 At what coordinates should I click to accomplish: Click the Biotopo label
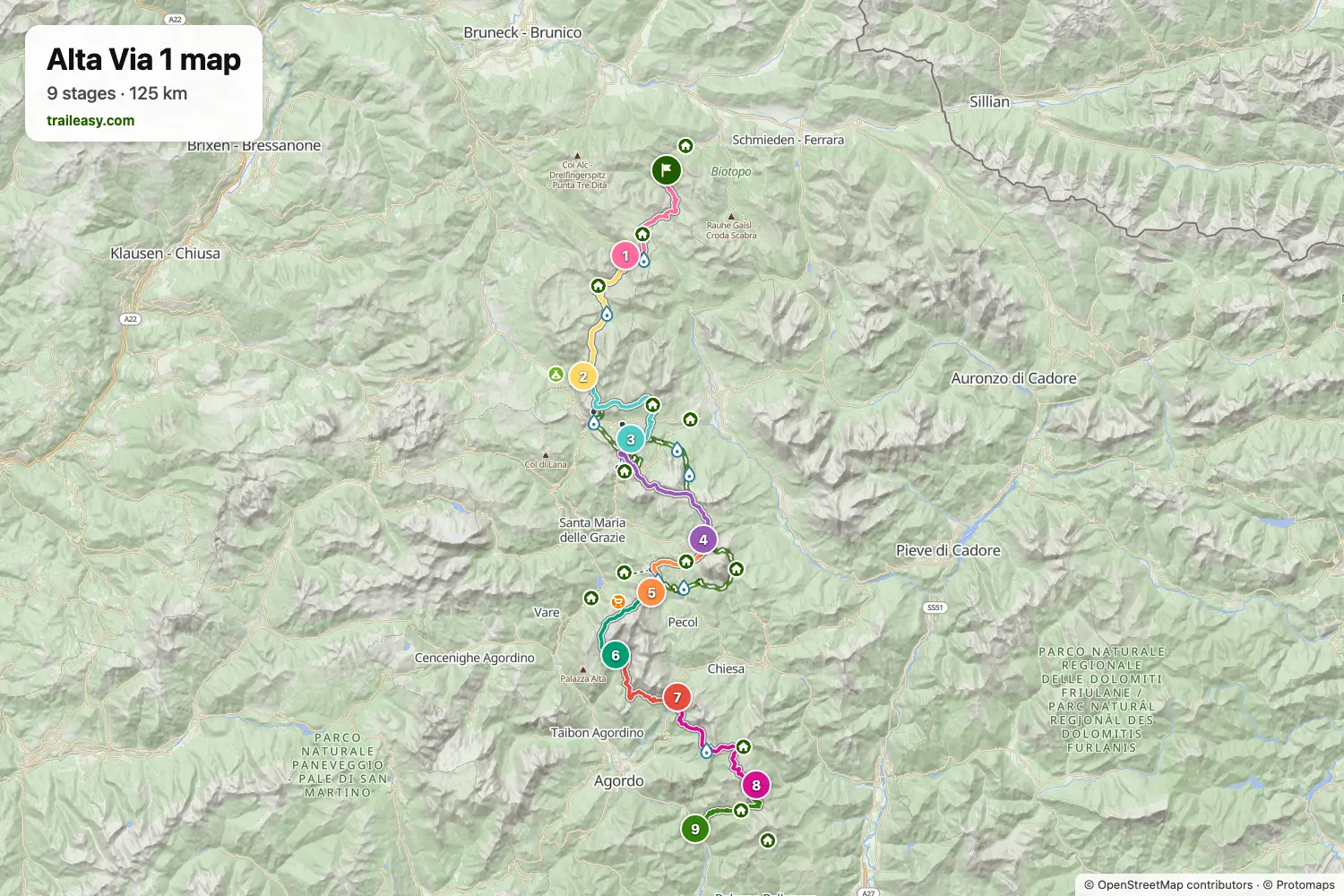731,171
